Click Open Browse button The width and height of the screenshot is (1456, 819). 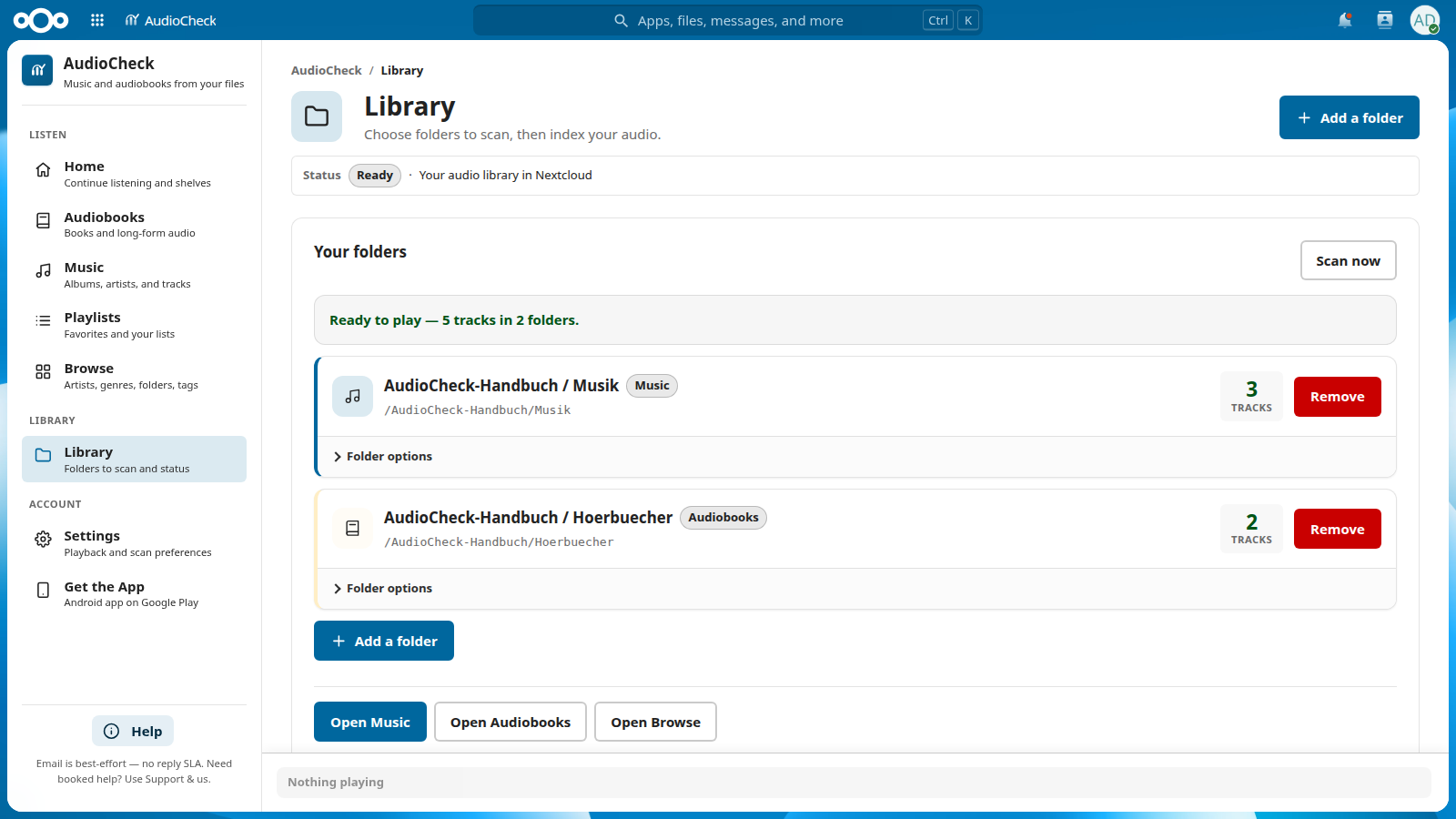[x=655, y=722]
